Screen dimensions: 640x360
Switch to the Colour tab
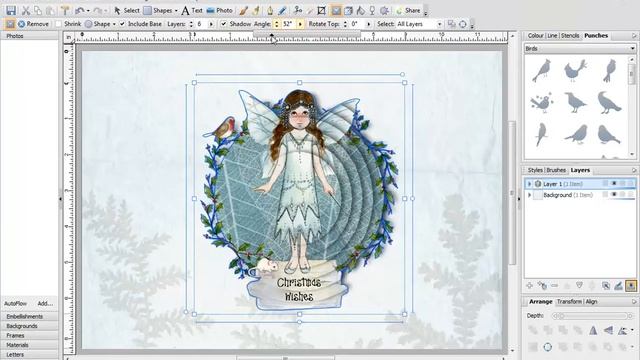[x=535, y=36]
